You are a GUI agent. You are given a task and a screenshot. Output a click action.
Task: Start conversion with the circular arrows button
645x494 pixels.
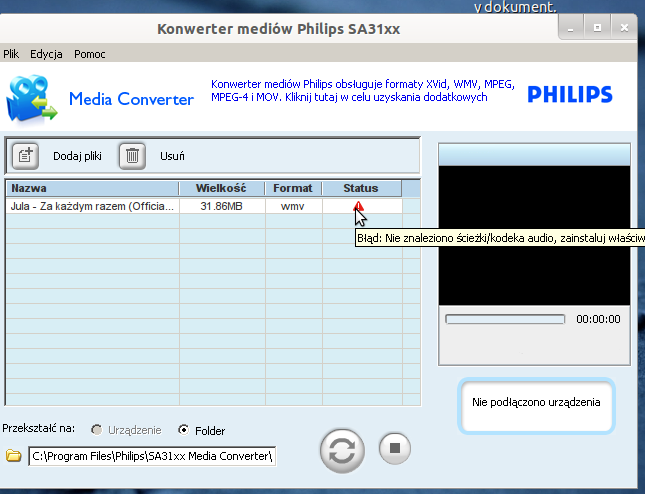pyautogui.click(x=342, y=451)
